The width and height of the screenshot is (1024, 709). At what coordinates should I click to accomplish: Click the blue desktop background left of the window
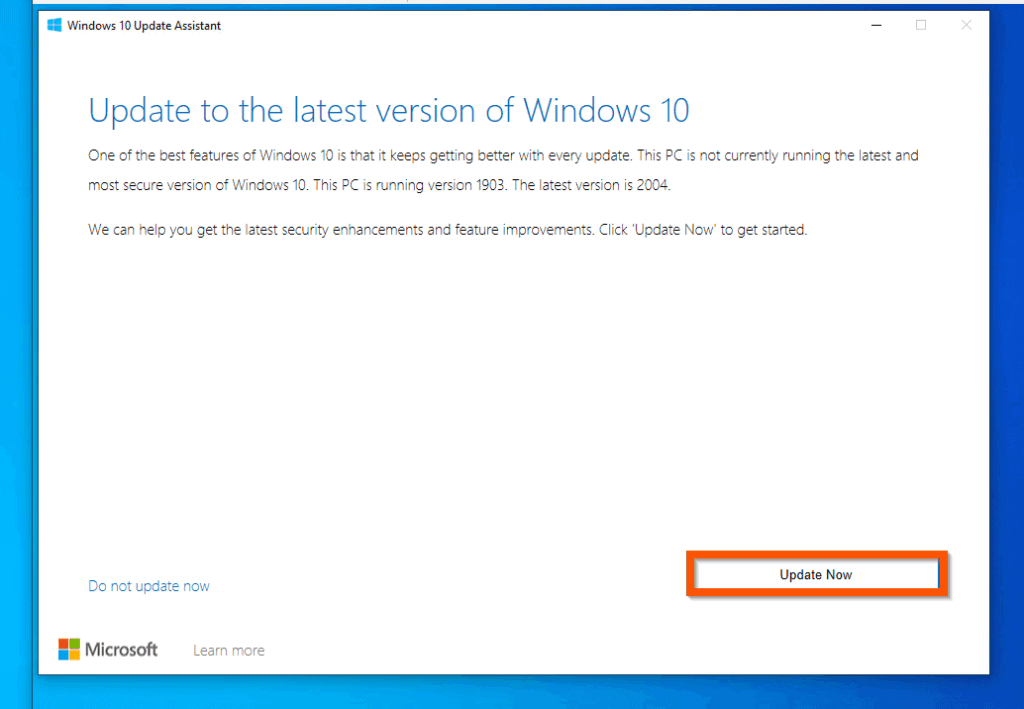[x=15, y=350]
